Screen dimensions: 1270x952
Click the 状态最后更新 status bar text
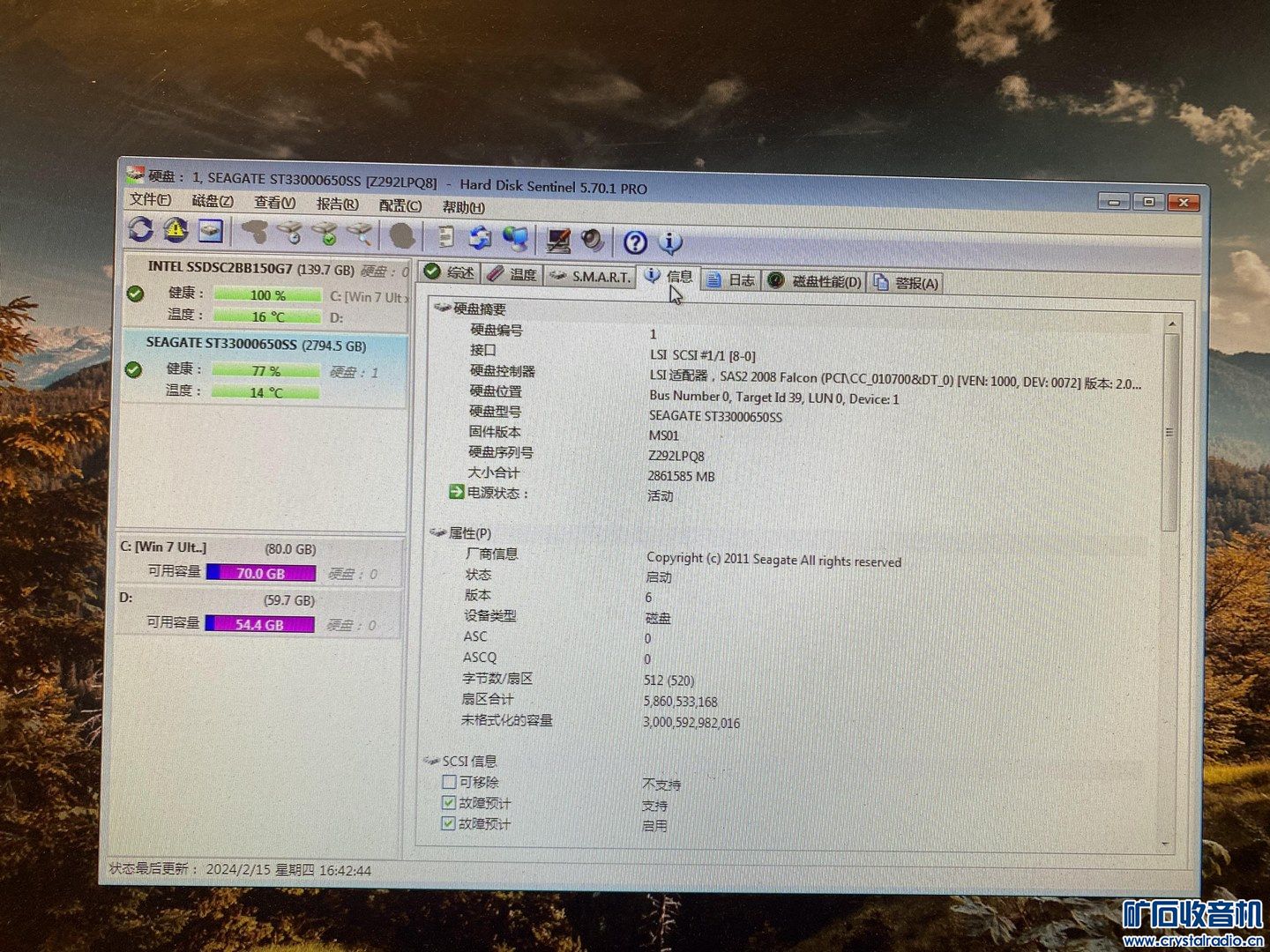pos(240,869)
